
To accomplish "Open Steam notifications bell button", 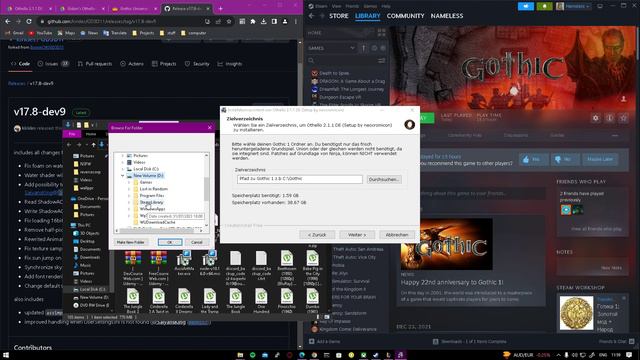I will coord(544,6).
